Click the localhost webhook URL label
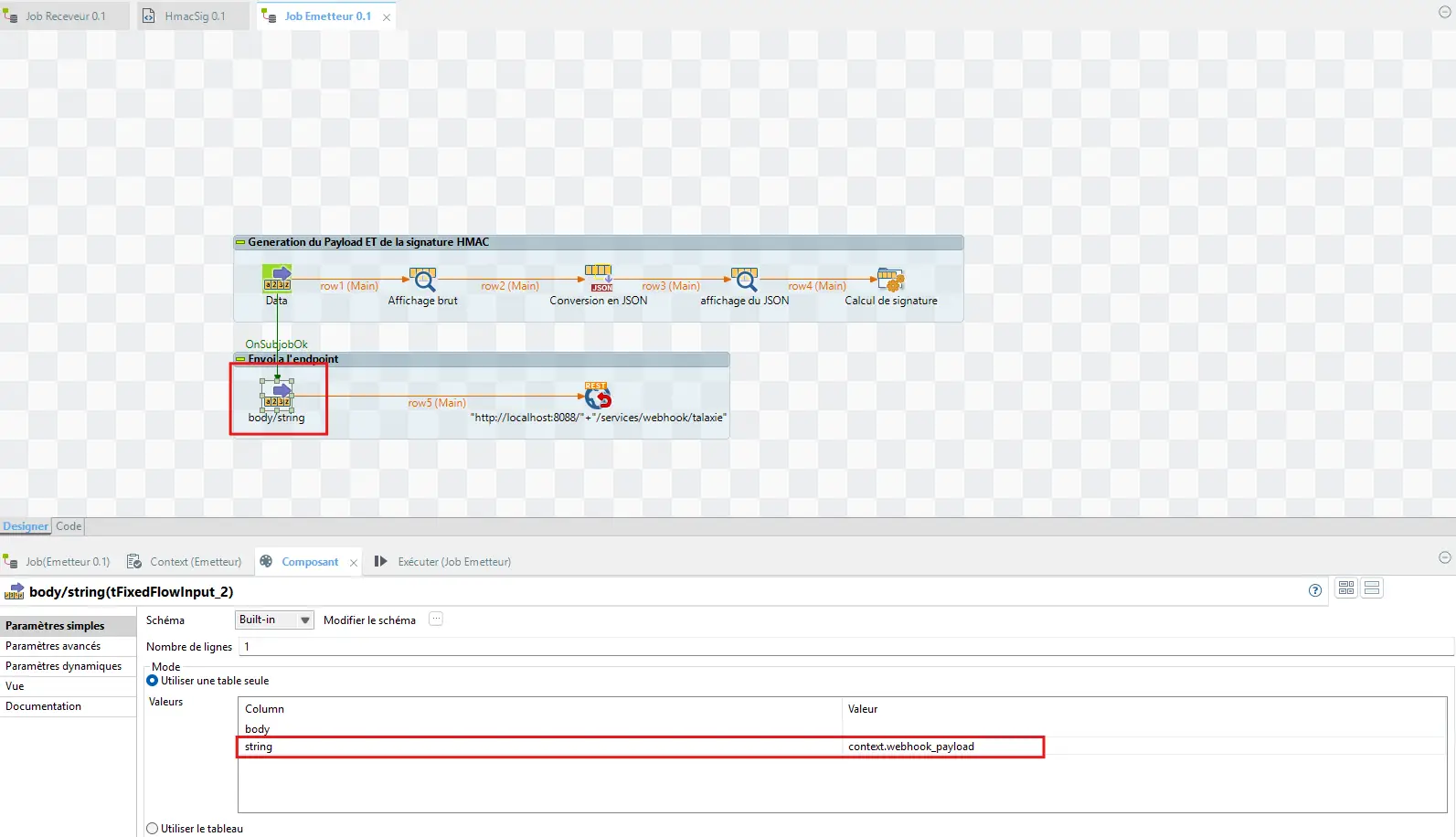Image resolution: width=1456 pixels, height=837 pixels. click(599, 418)
